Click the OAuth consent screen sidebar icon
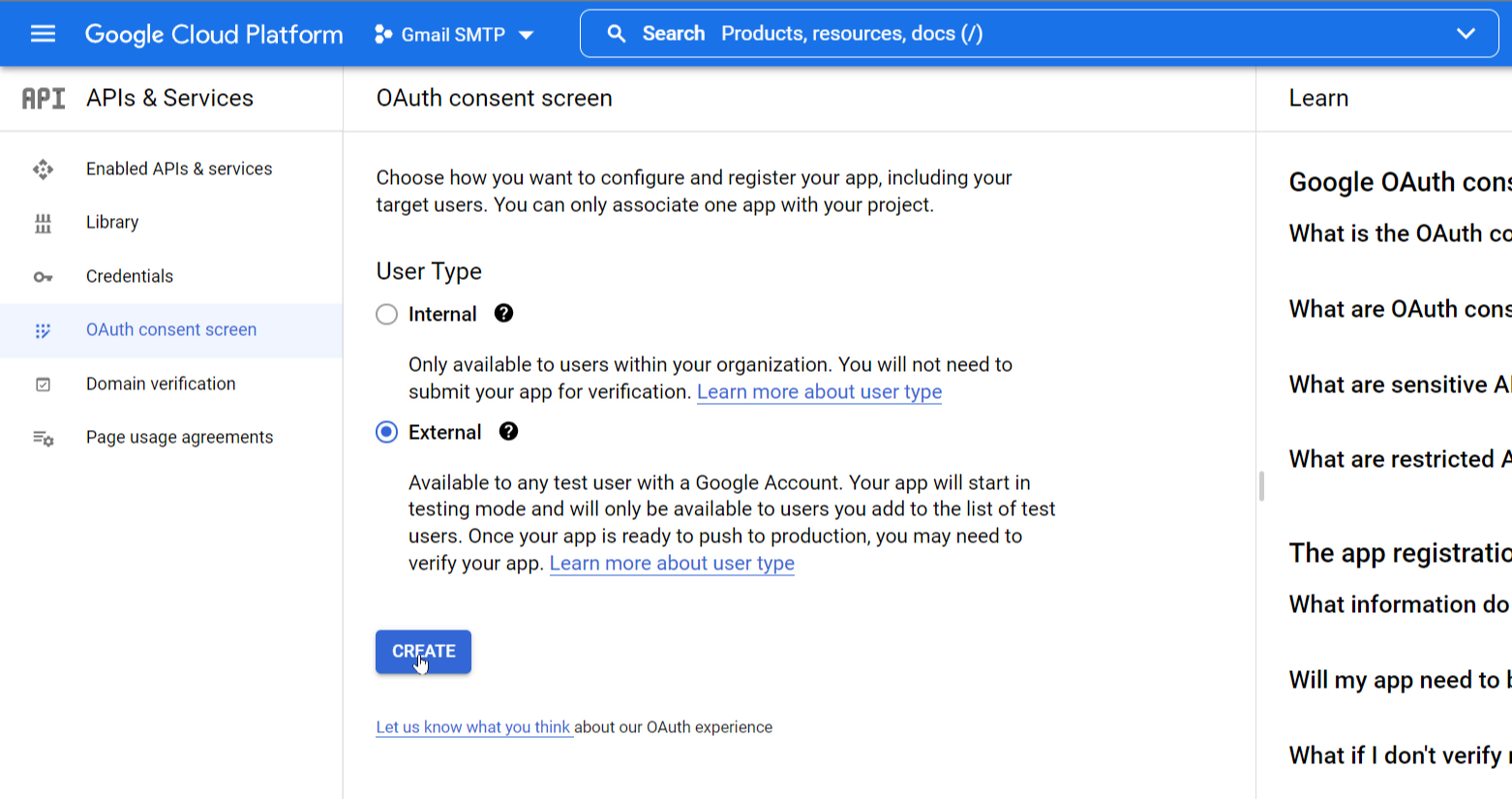This screenshot has width=1512, height=799. [x=43, y=329]
